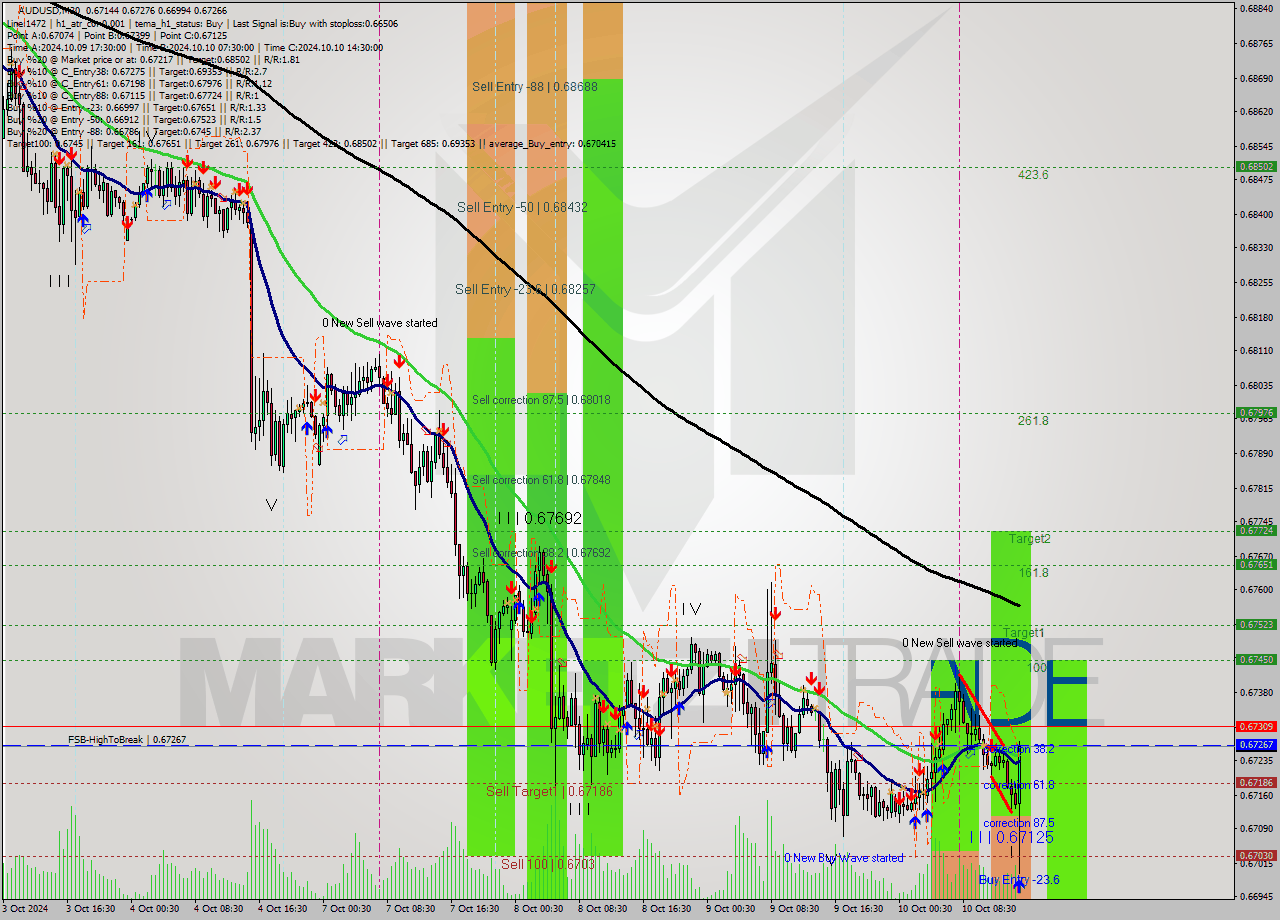Click the green 0.67976 price tag
This screenshot has width=1280, height=920.
[1256, 412]
